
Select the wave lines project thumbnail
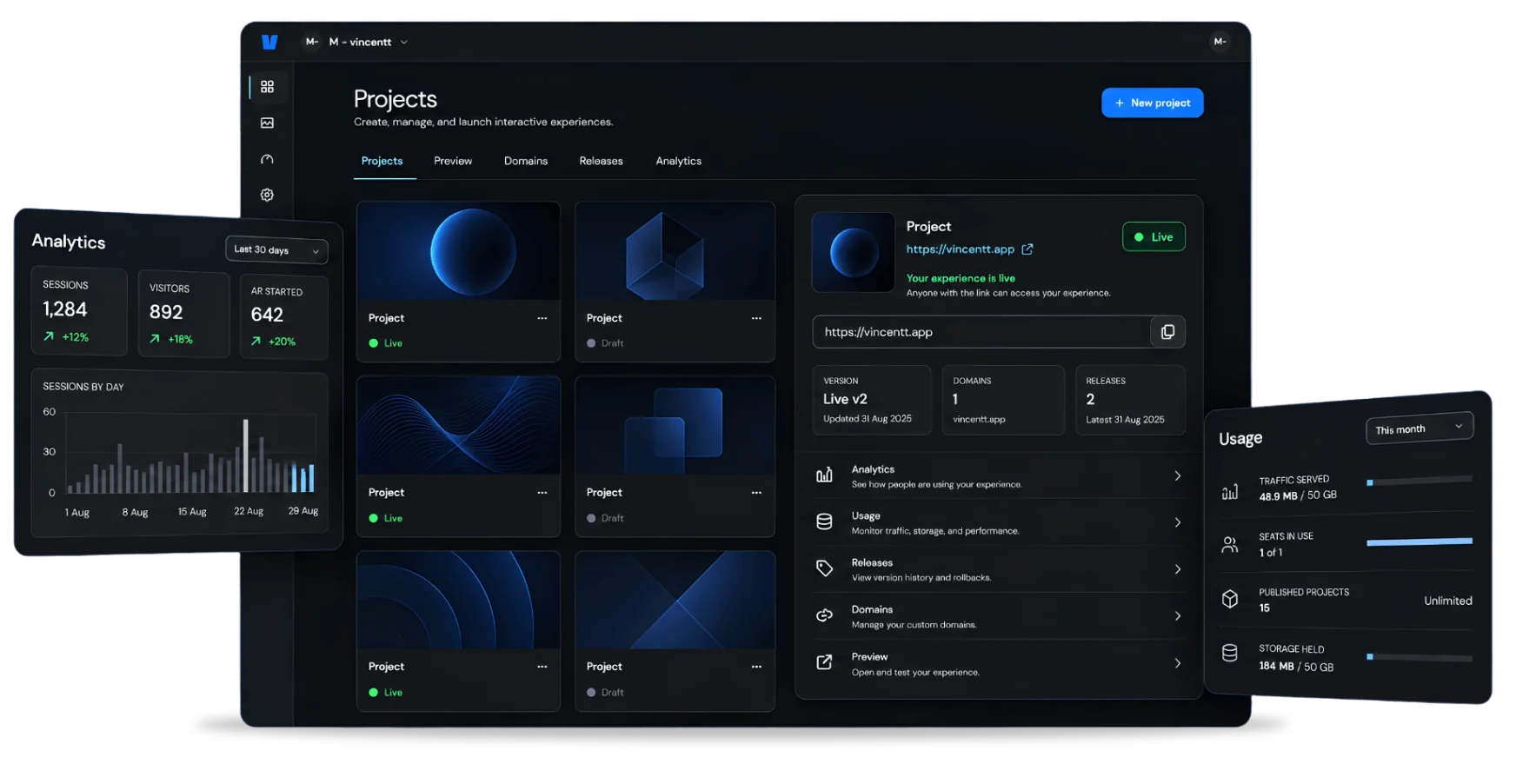coord(458,425)
